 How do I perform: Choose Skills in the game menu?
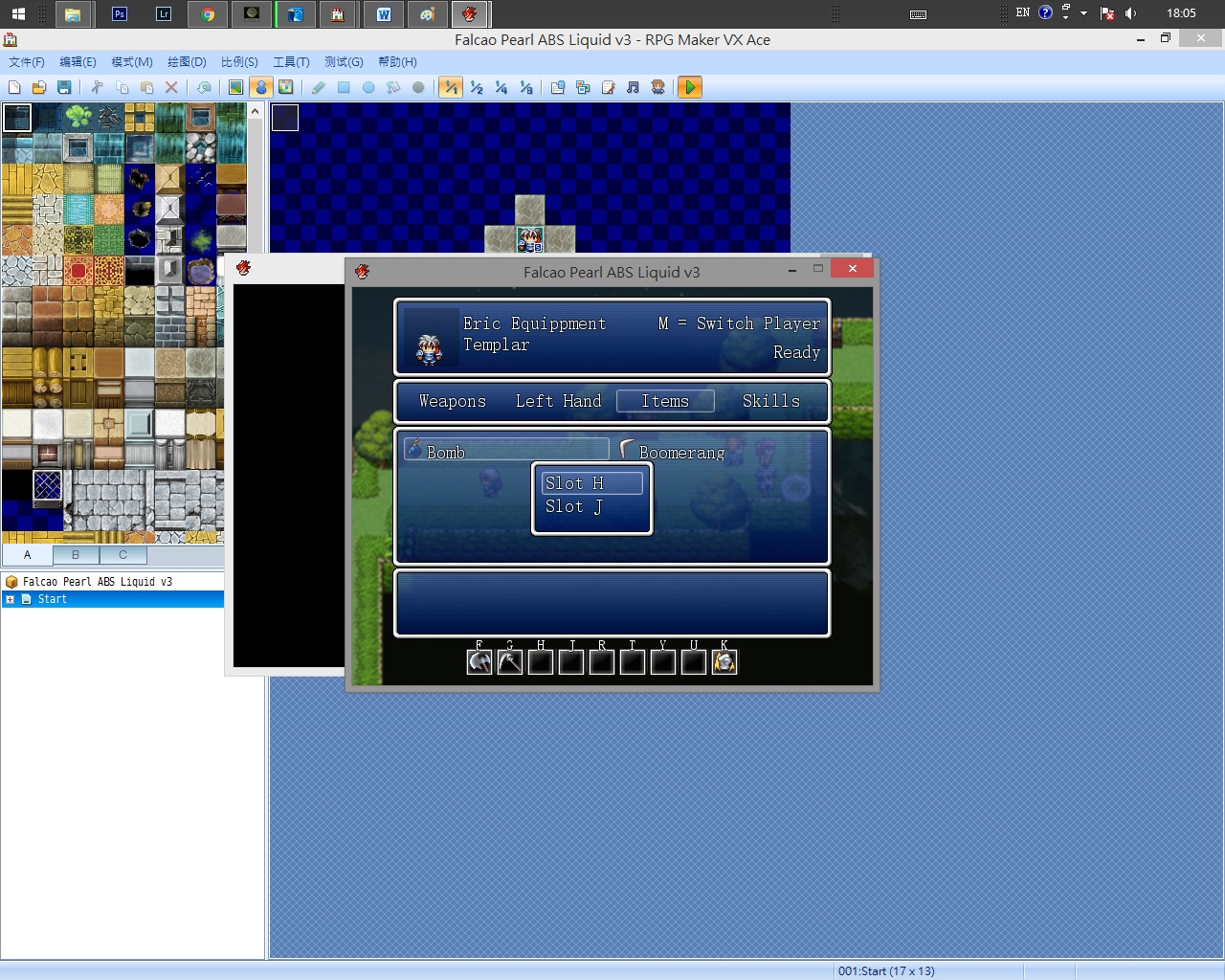coord(770,402)
